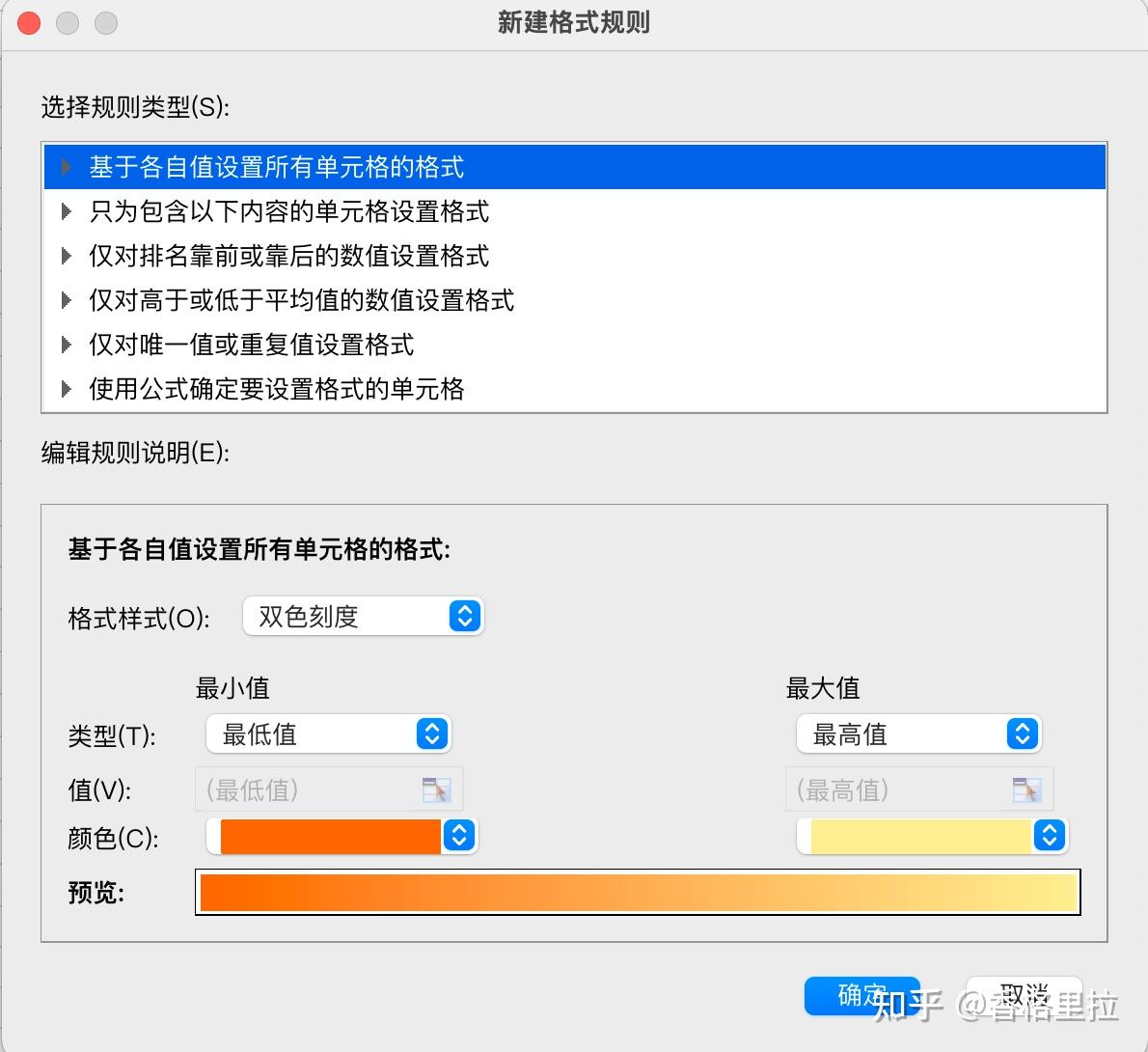
Task: Expand triangle beside 基于各自值设置所有单元格的格式
Action: coord(66,167)
